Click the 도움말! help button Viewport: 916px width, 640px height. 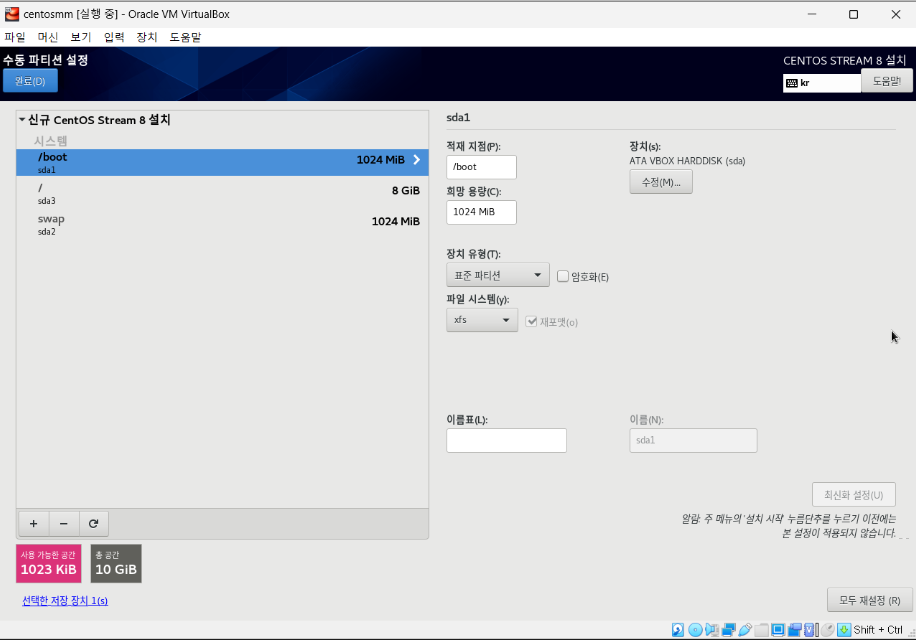coord(887,81)
